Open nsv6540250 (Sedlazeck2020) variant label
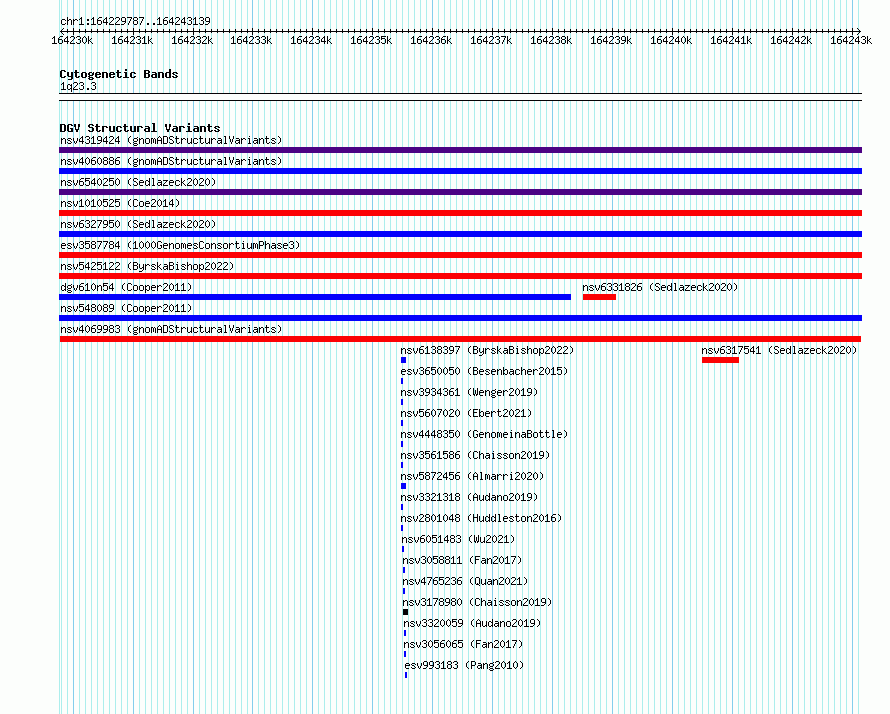Screen dimensions: 890x714 [x=138, y=182]
